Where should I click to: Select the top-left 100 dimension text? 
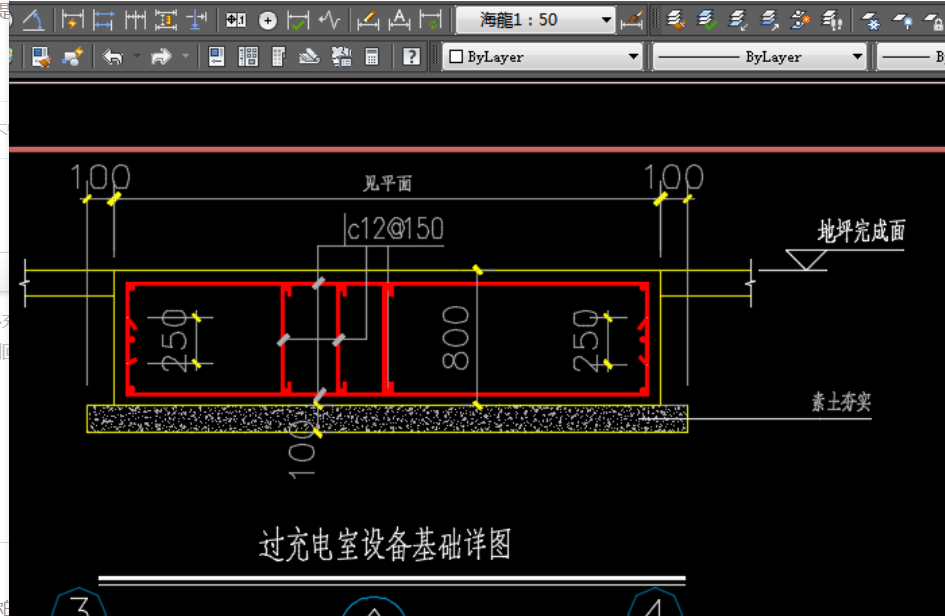(101, 178)
